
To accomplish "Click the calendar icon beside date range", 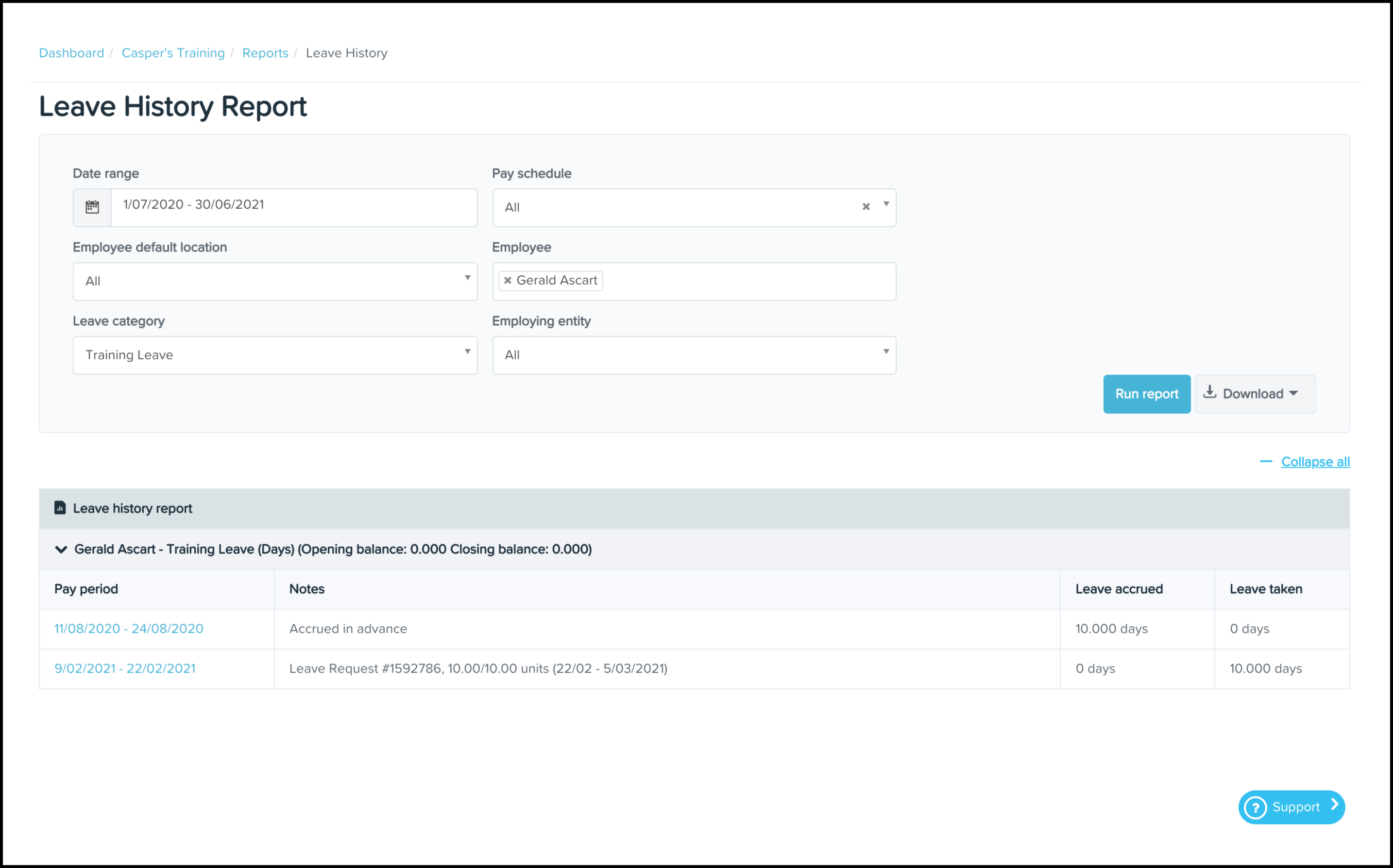I will [x=92, y=207].
